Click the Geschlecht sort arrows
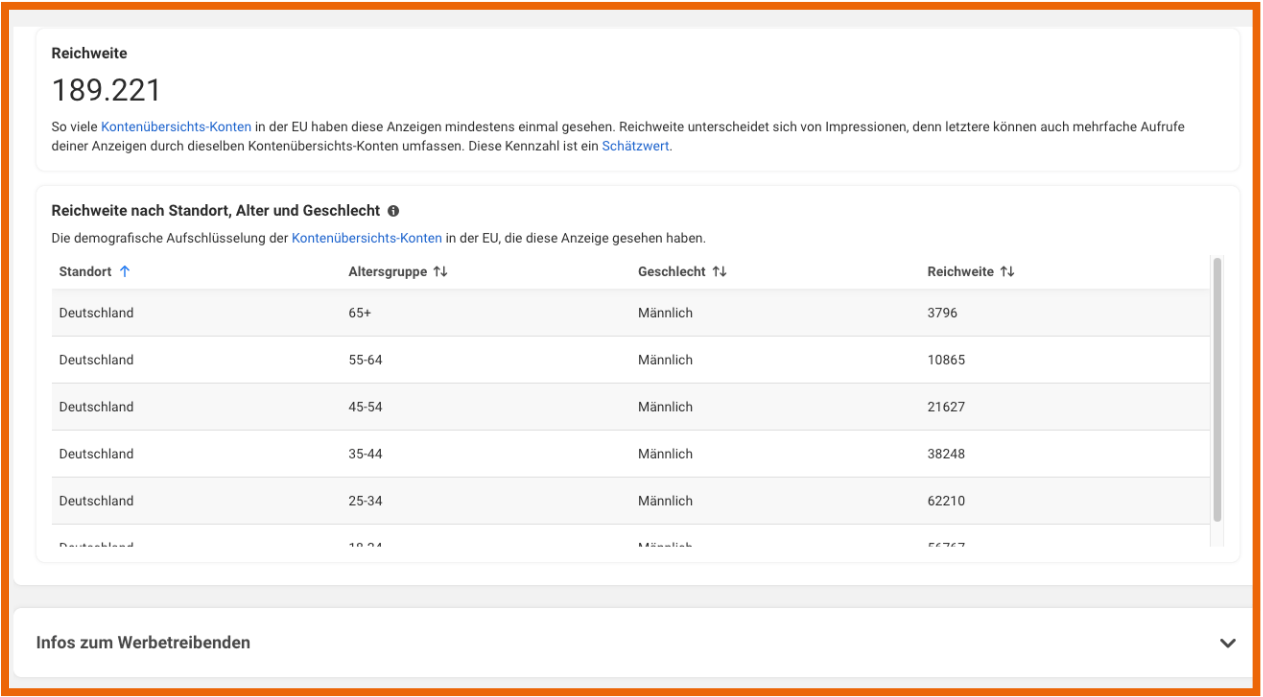Viewport: 1263px width, 697px height. coord(719,272)
